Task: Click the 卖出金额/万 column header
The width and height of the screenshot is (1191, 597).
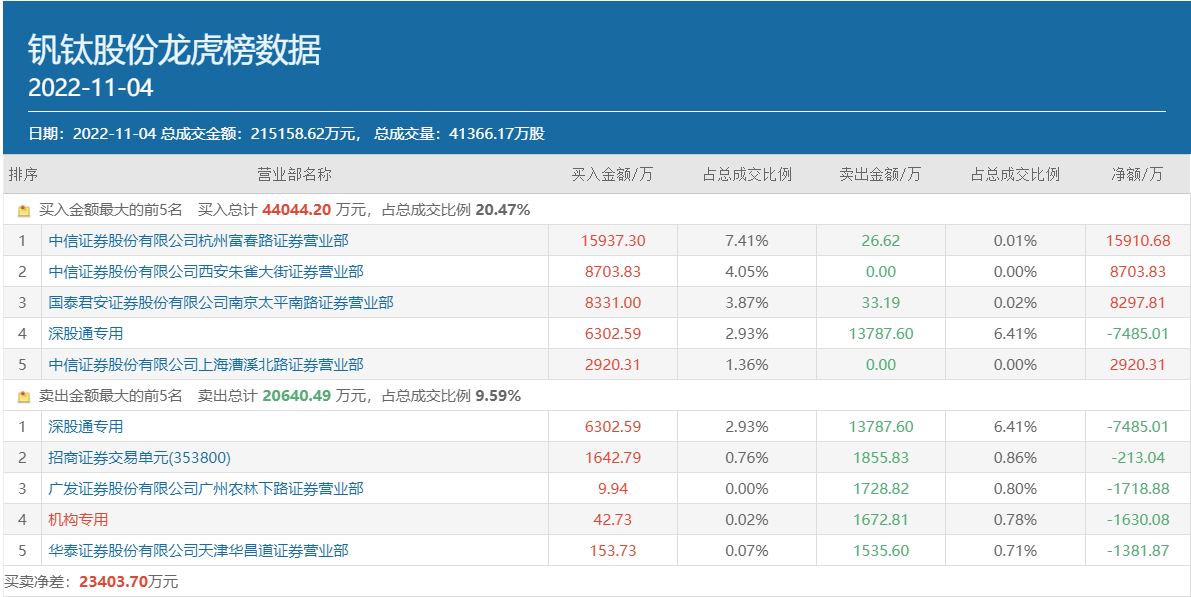Action: tap(880, 175)
